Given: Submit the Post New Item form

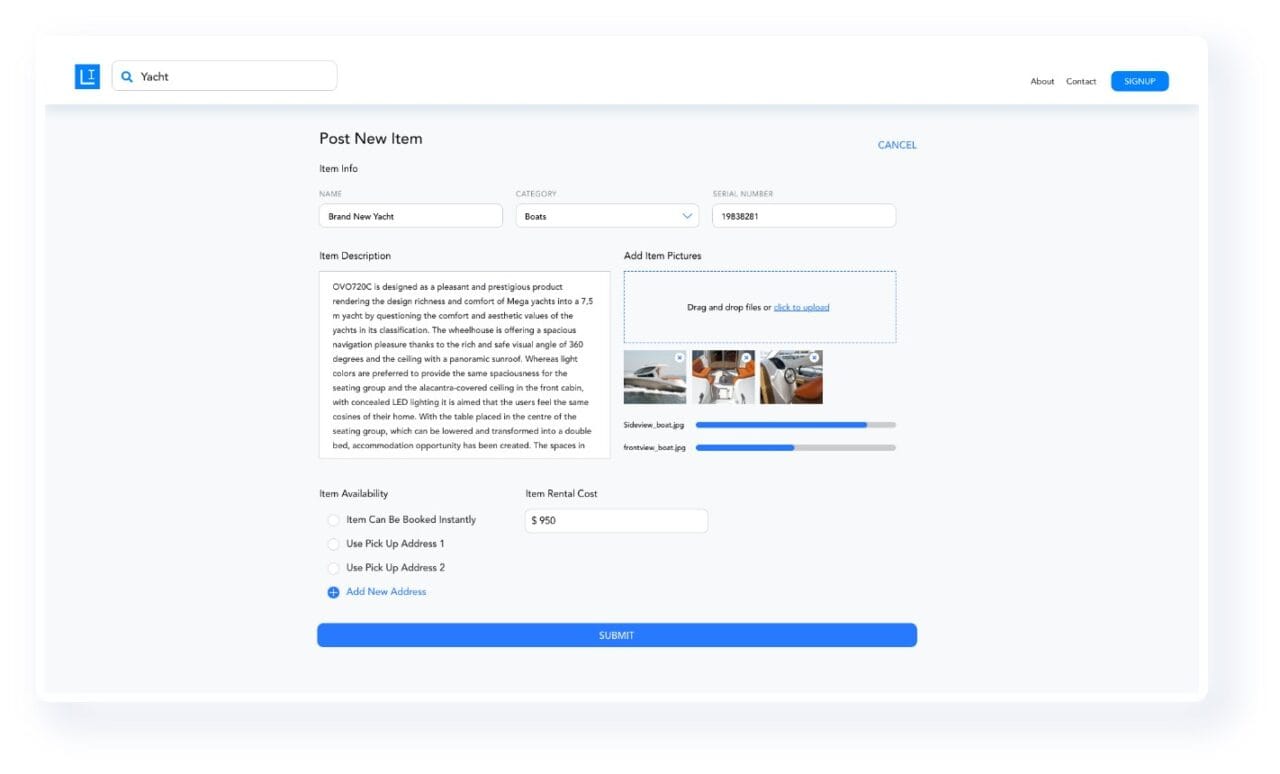Looking at the screenshot, I should coord(616,635).
